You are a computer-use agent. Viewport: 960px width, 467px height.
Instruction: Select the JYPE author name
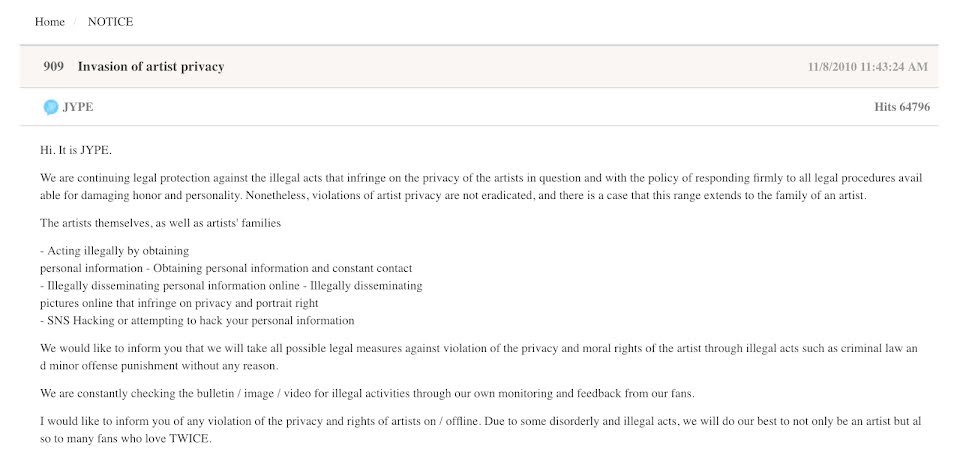78,107
